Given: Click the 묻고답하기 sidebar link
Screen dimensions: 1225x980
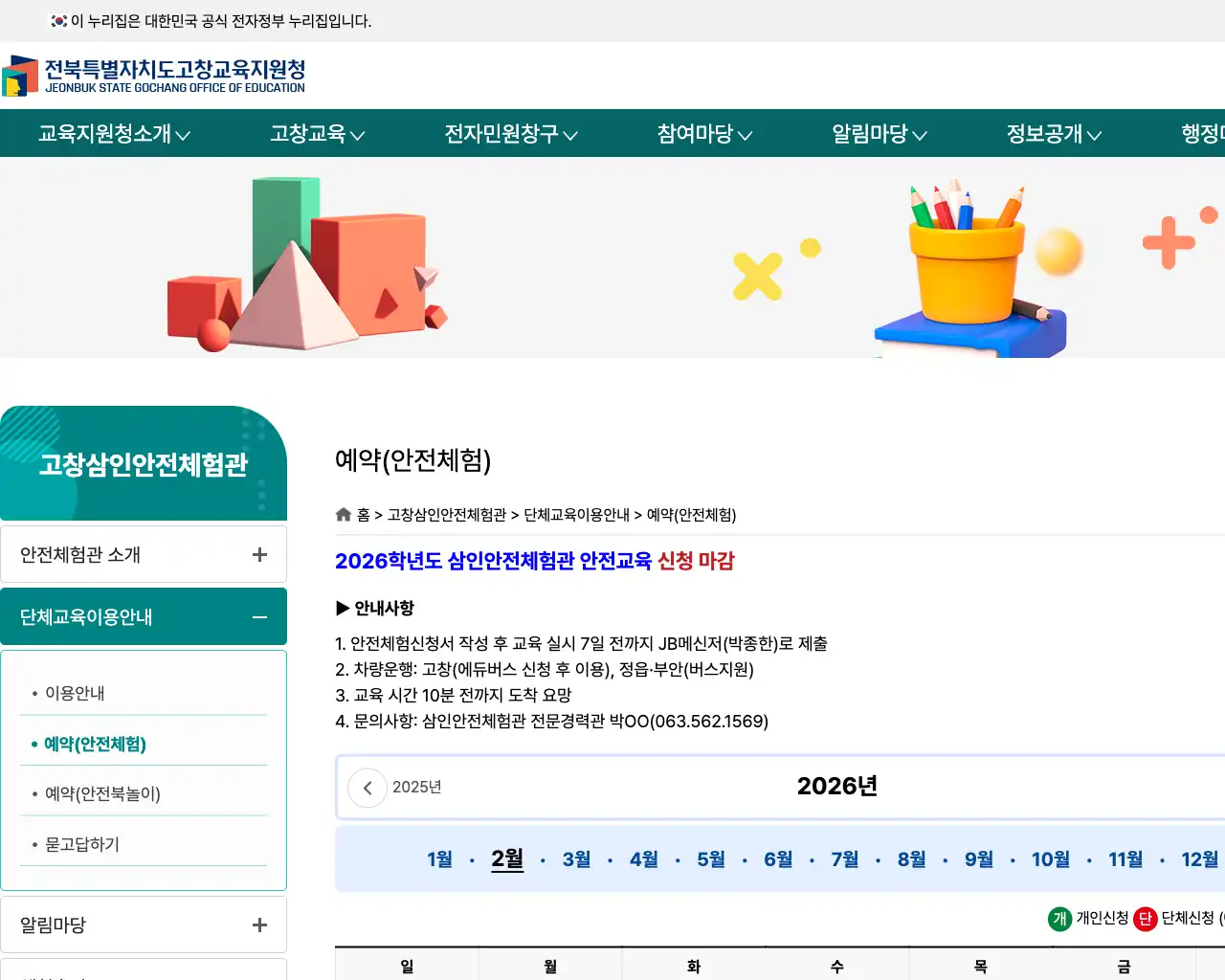Looking at the screenshot, I should click(83, 843).
